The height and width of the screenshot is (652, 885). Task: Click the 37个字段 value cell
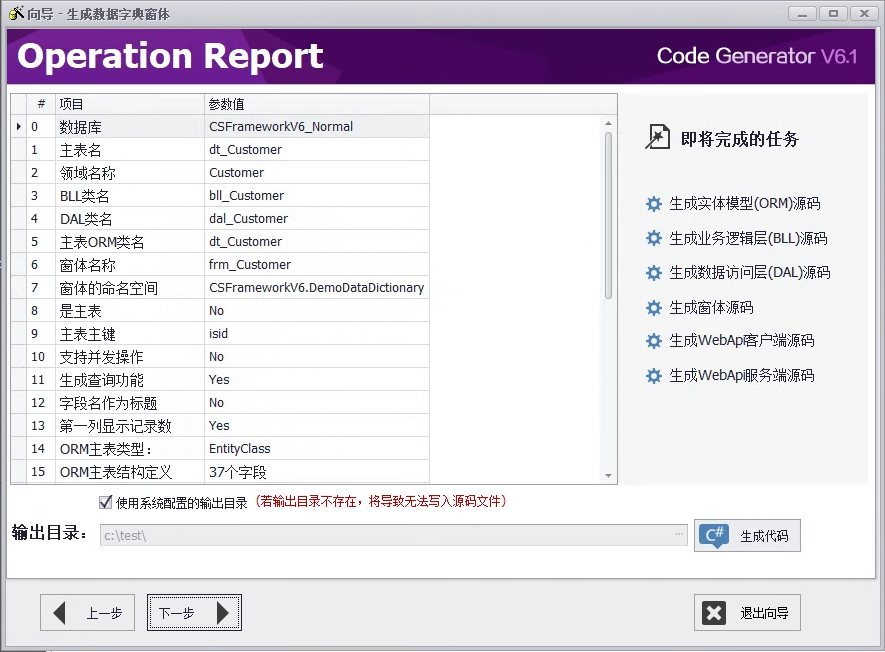coord(317,472)
